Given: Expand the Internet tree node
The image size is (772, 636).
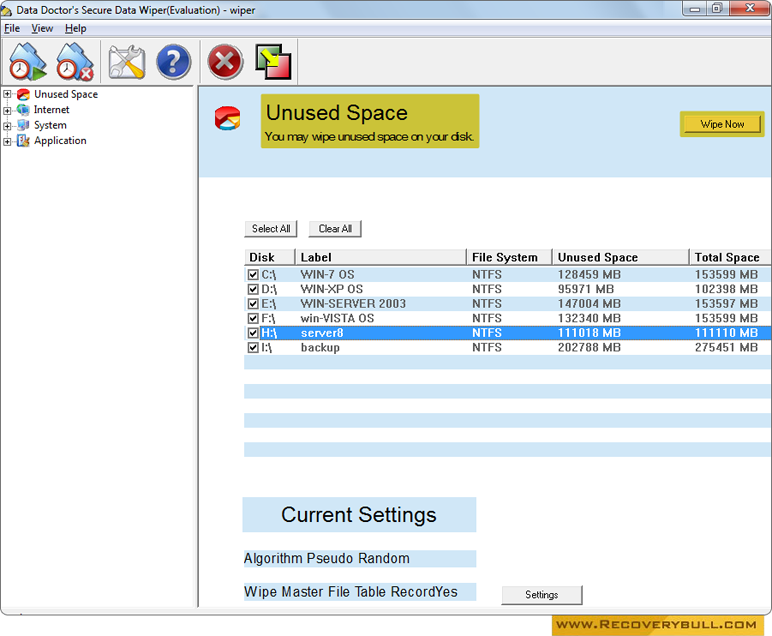Looking at the screenshot, I should [7, 110].
